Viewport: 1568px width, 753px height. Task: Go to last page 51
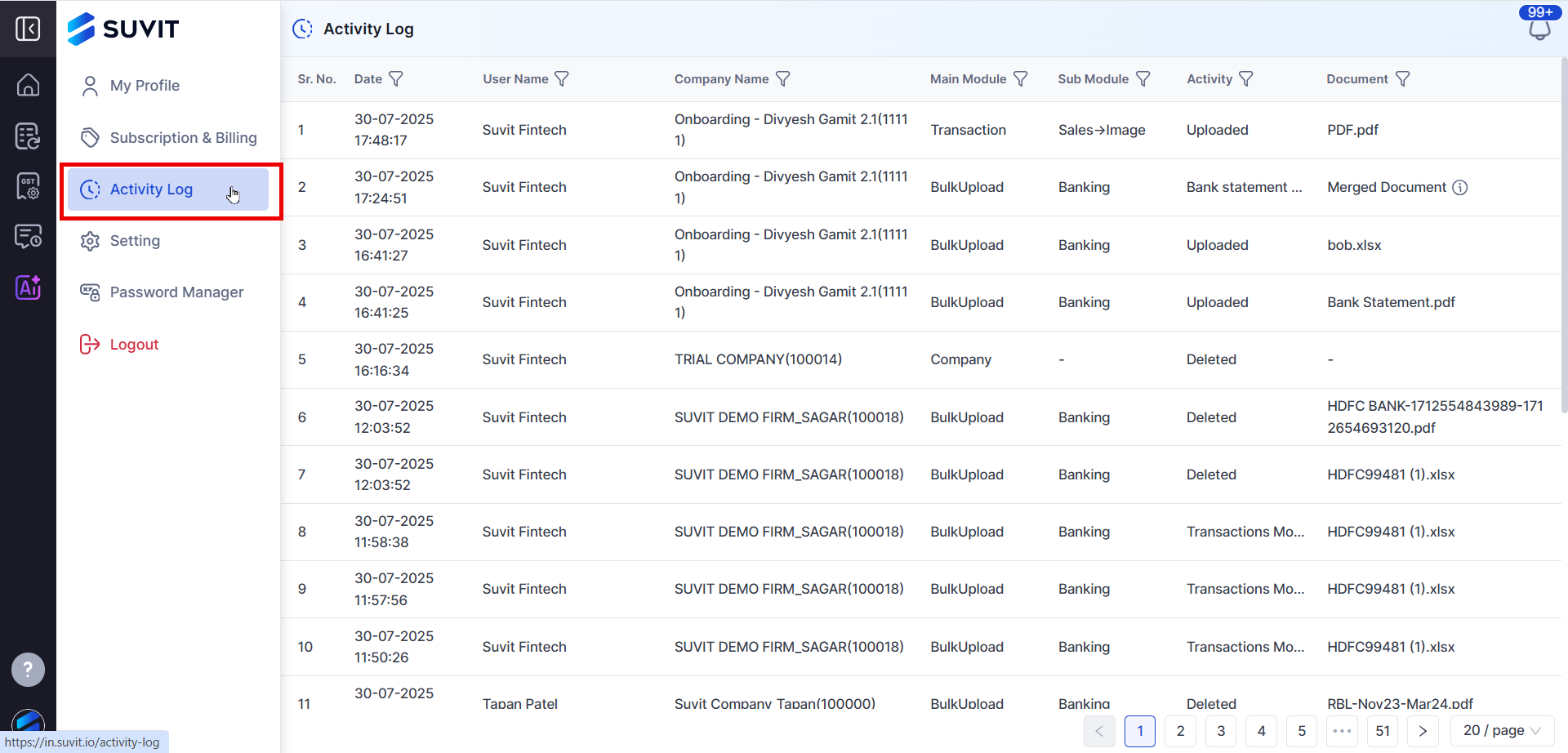(x=1383, y=731)
